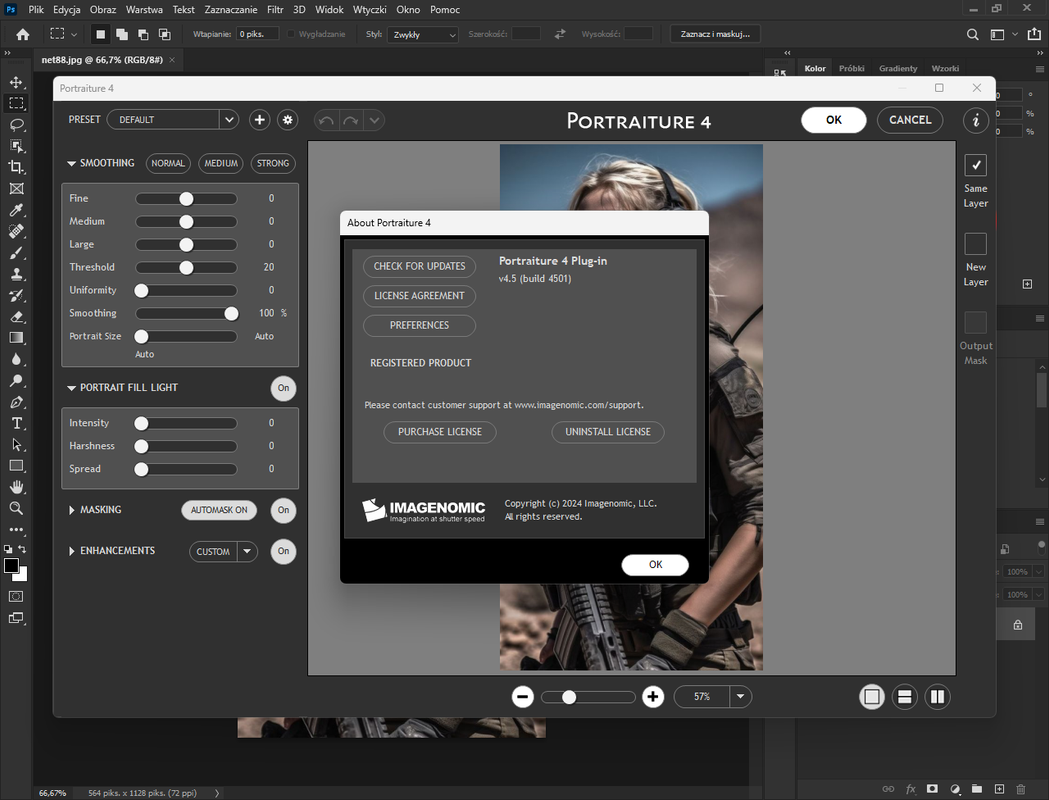Collapse the SMOOTHING section

pos(72,163)
